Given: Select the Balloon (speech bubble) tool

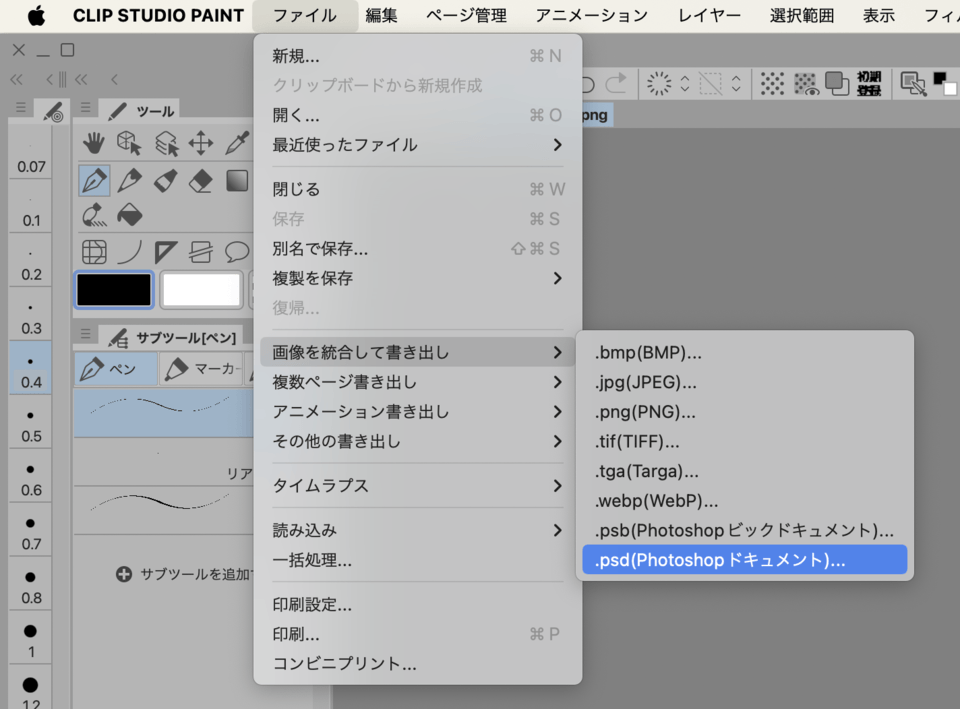Looking at the screenshot, I should click(237, 251).
